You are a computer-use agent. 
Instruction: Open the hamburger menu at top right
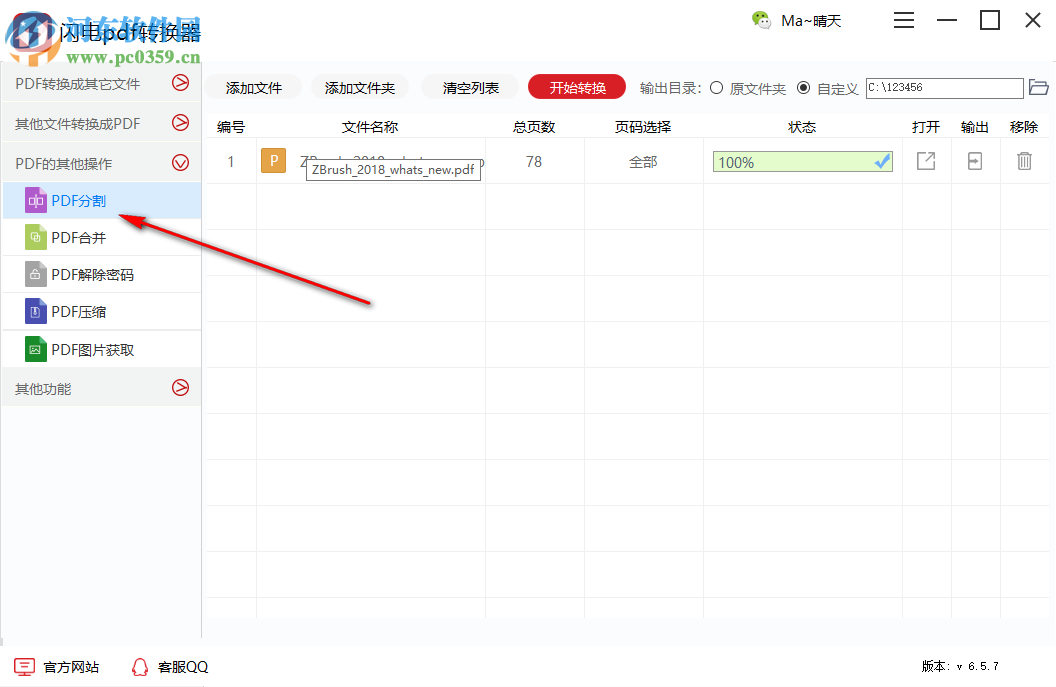pyautogui.click(x=903, y=20)
